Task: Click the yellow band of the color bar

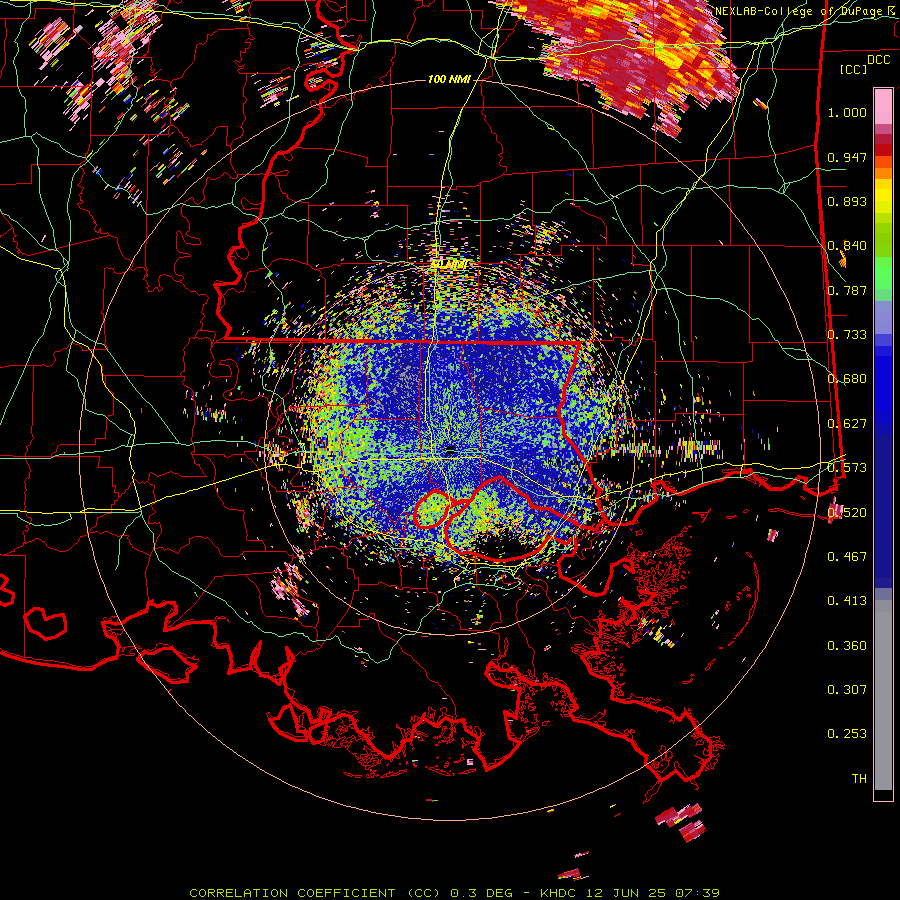Action: 883,198
